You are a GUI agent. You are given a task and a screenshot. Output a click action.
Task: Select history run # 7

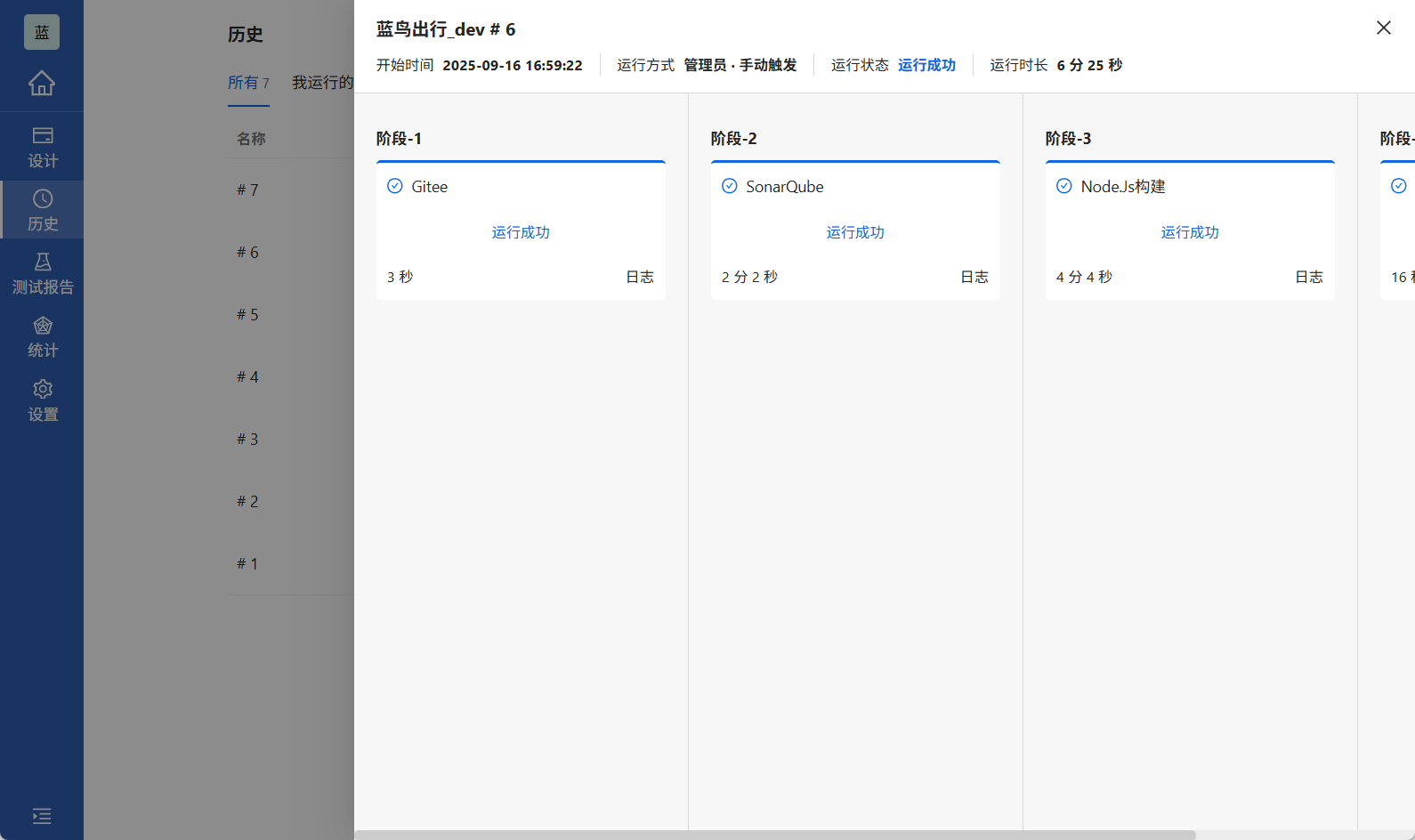point(247,190)
